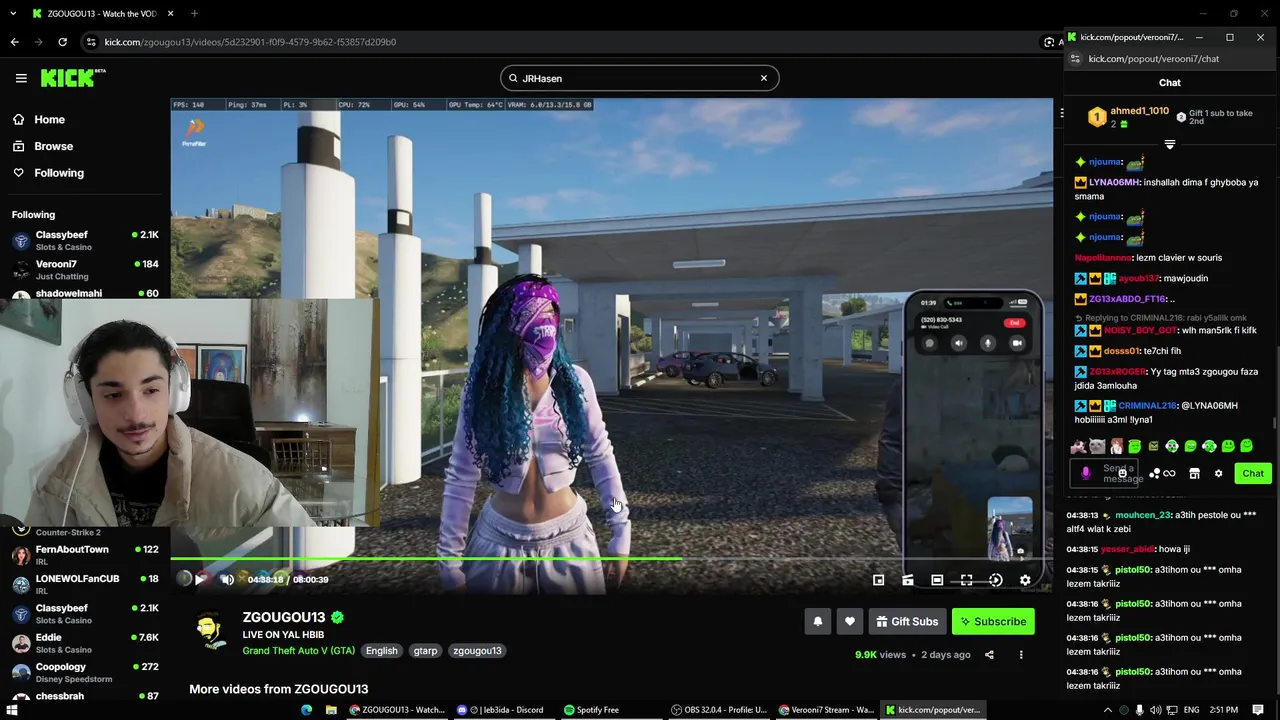Open Coopology channel in sidebar
This screenshot has width=1280, height=720.
(85, 671)
